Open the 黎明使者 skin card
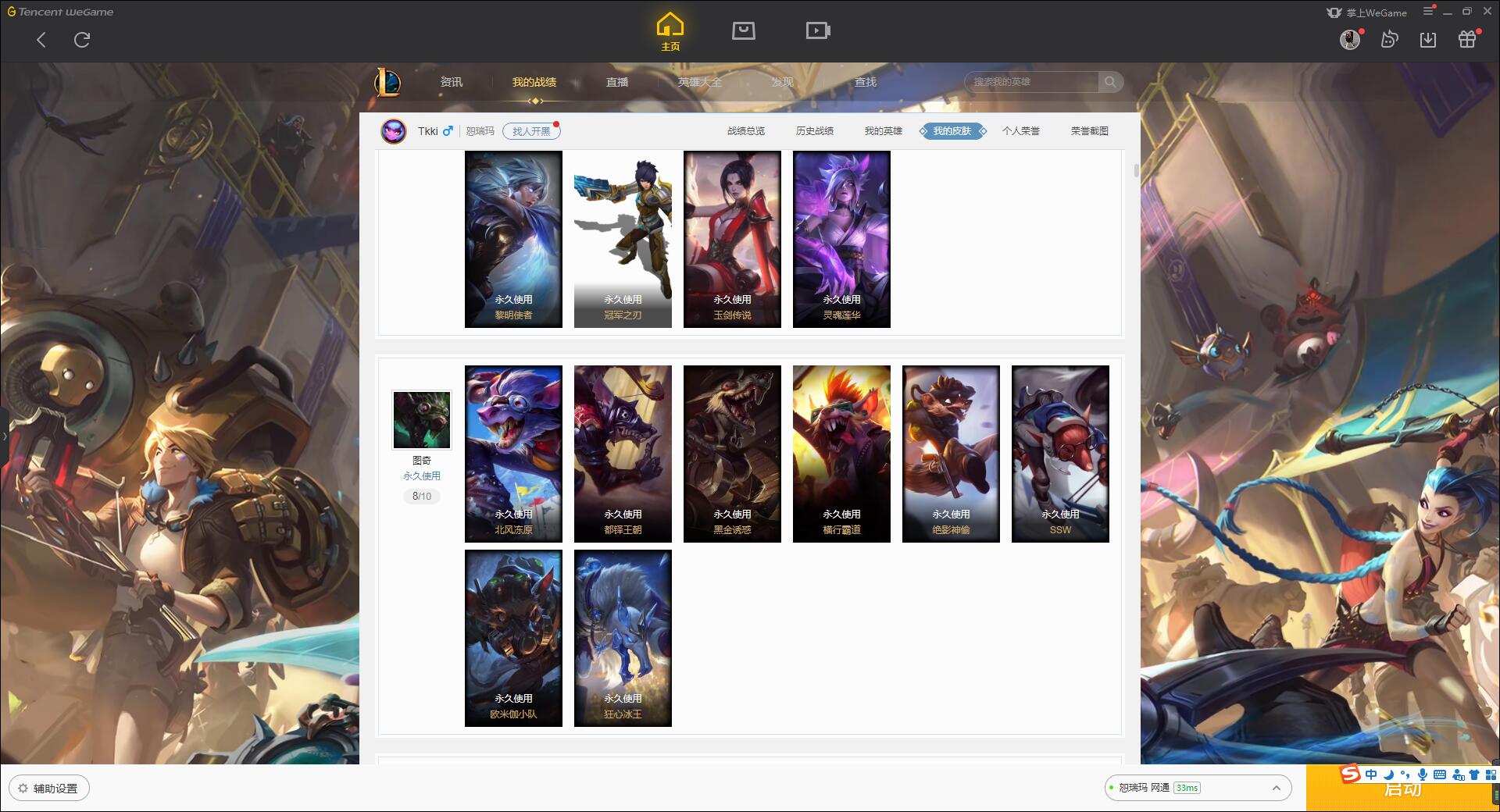 [x=513, y=239]
